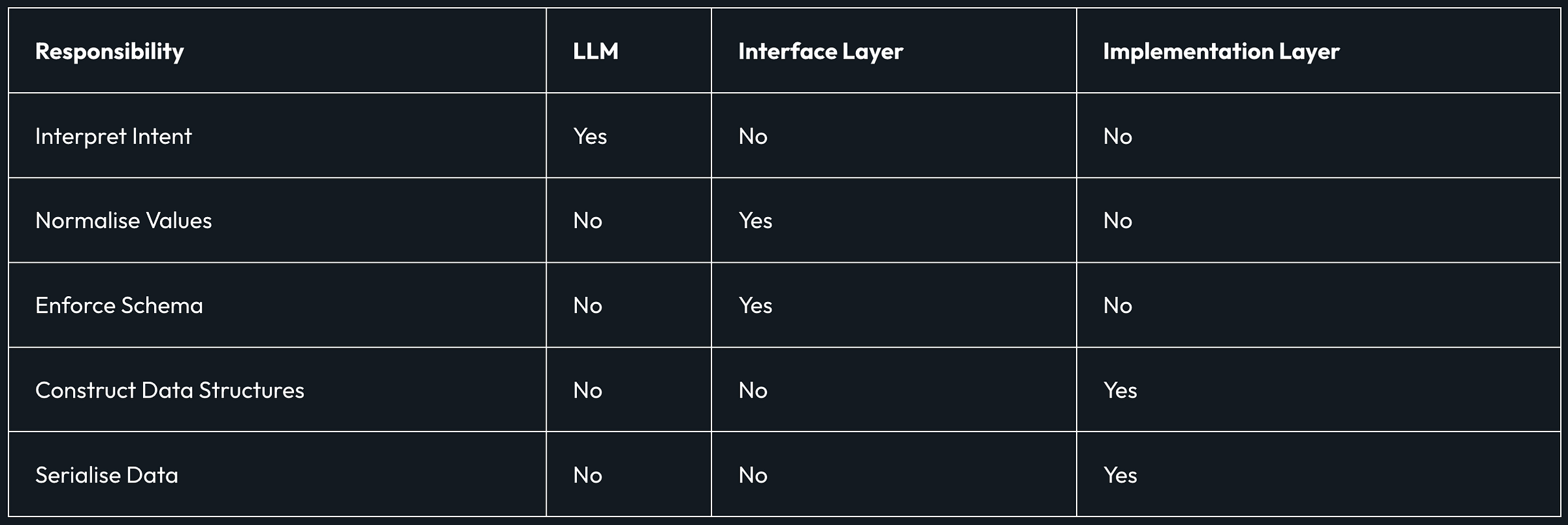Screen dimensions: 1568x525
Task: Click the Interpret Intent row label
Action: 114,136
